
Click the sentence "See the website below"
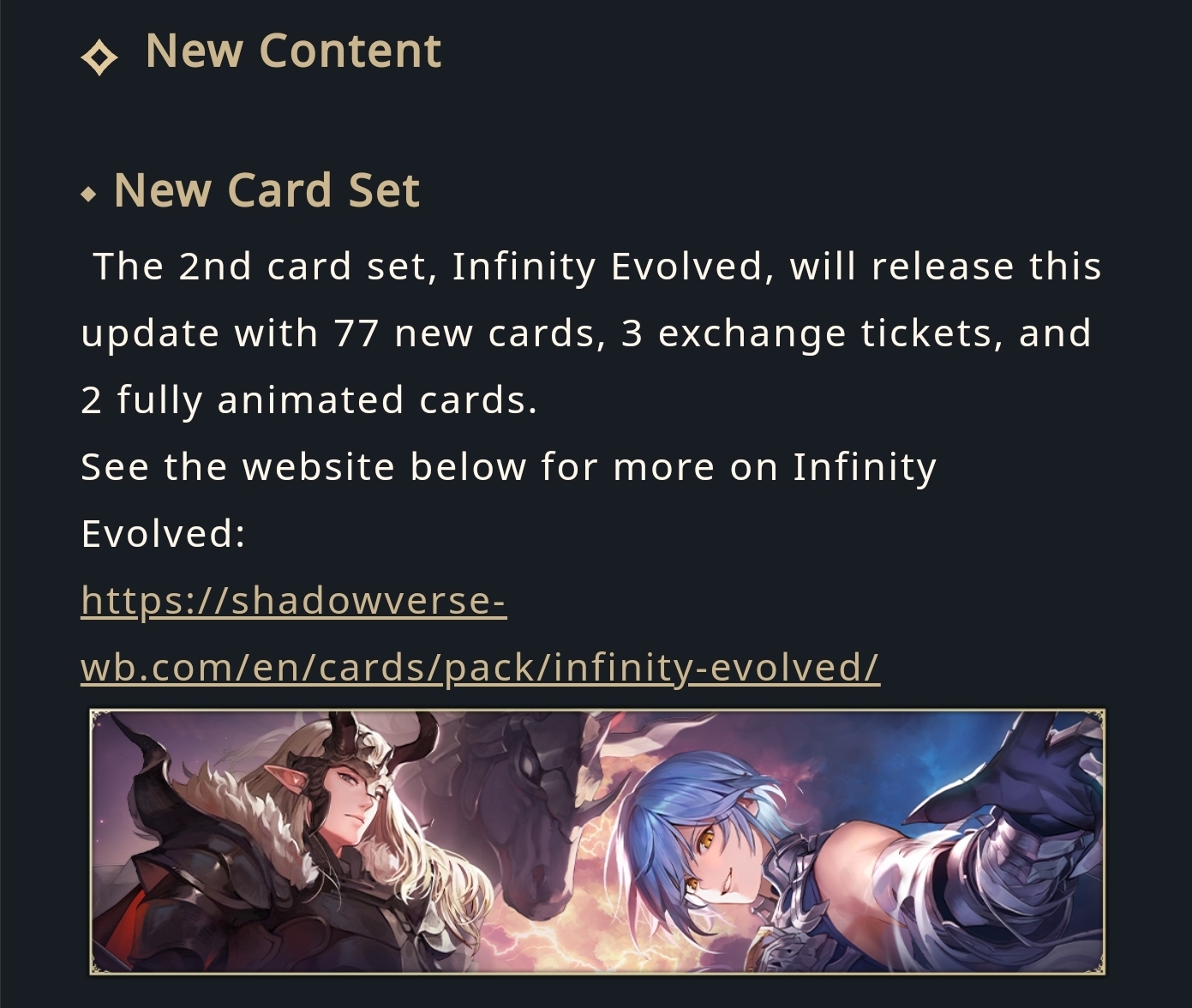click(x=303, y=467)
